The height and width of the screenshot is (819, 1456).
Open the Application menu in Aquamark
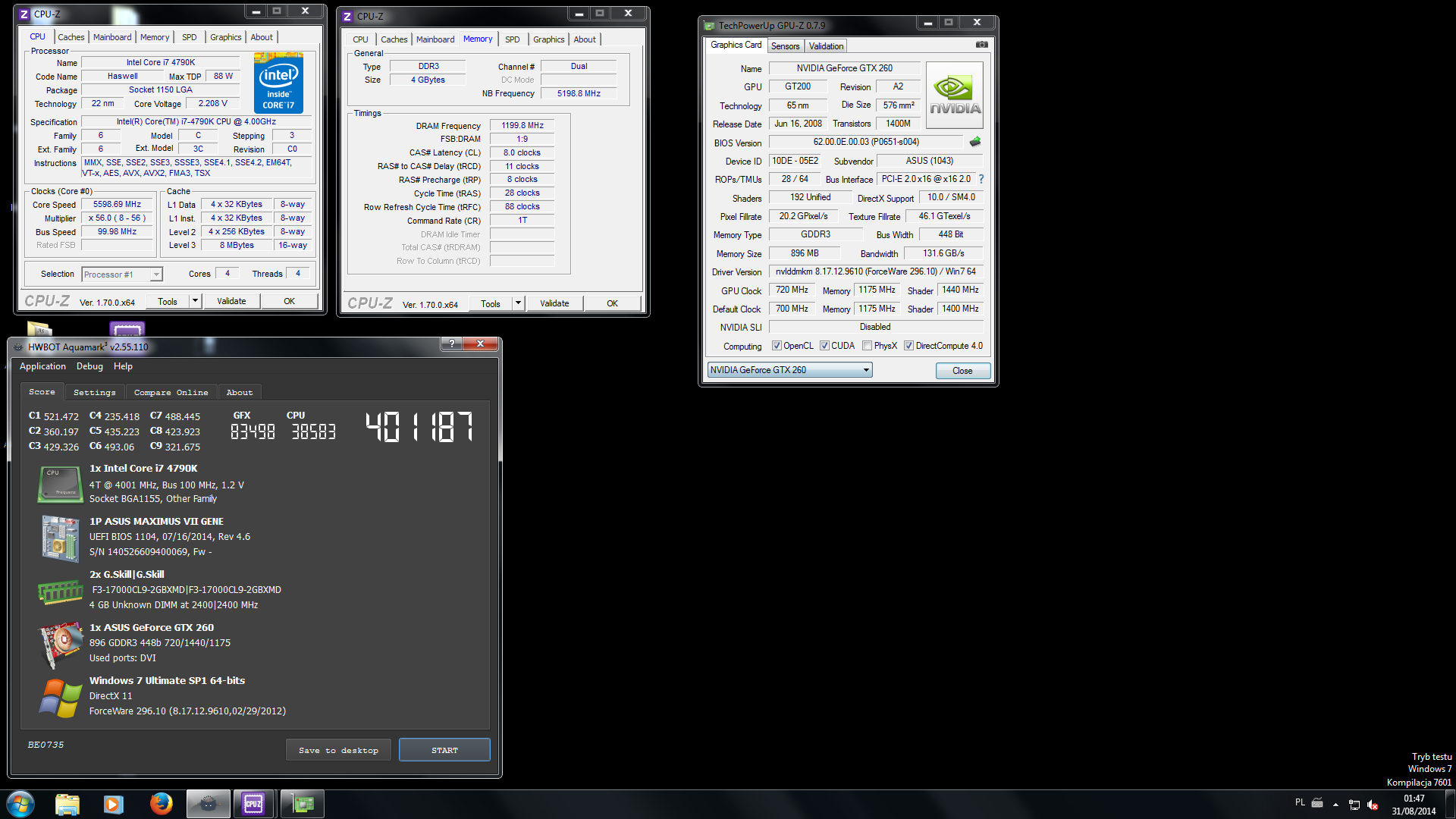42,366
